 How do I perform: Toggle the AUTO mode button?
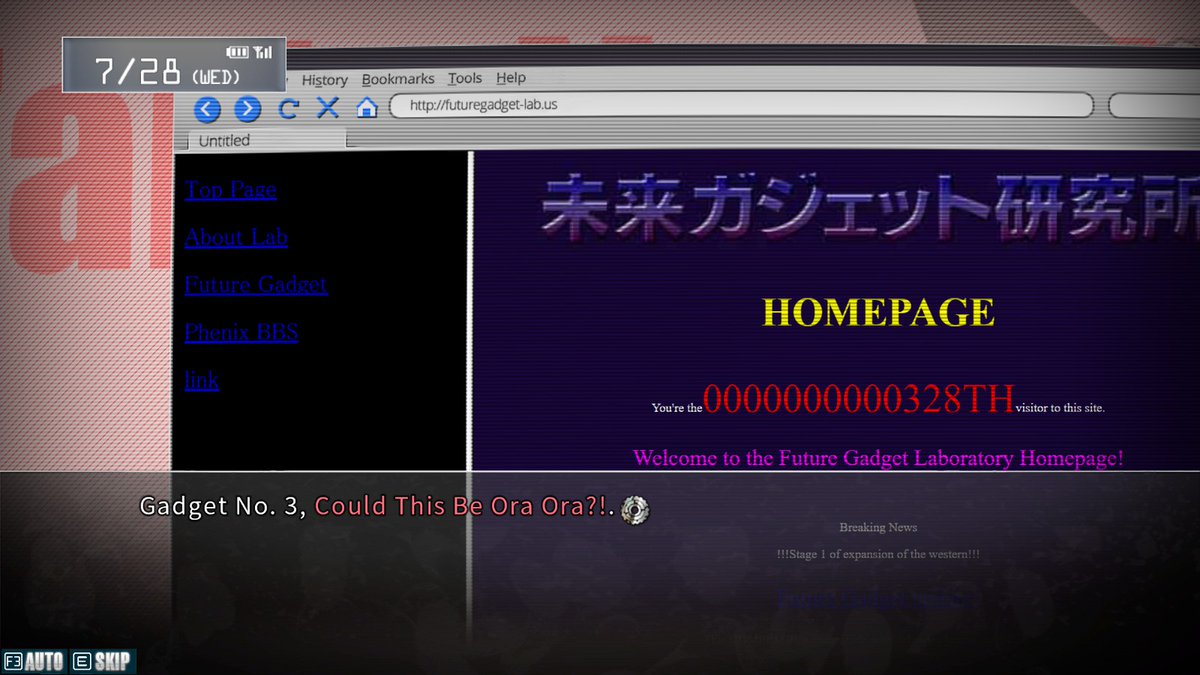(x=34, y=661)
